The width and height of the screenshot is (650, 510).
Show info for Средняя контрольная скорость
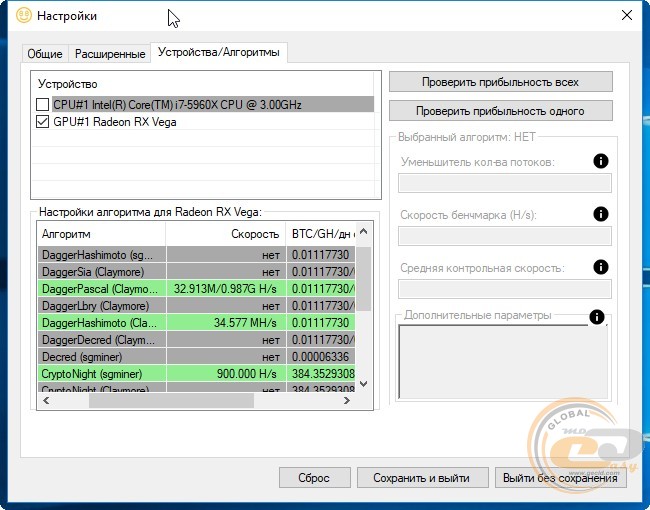(x=601, y=267)
